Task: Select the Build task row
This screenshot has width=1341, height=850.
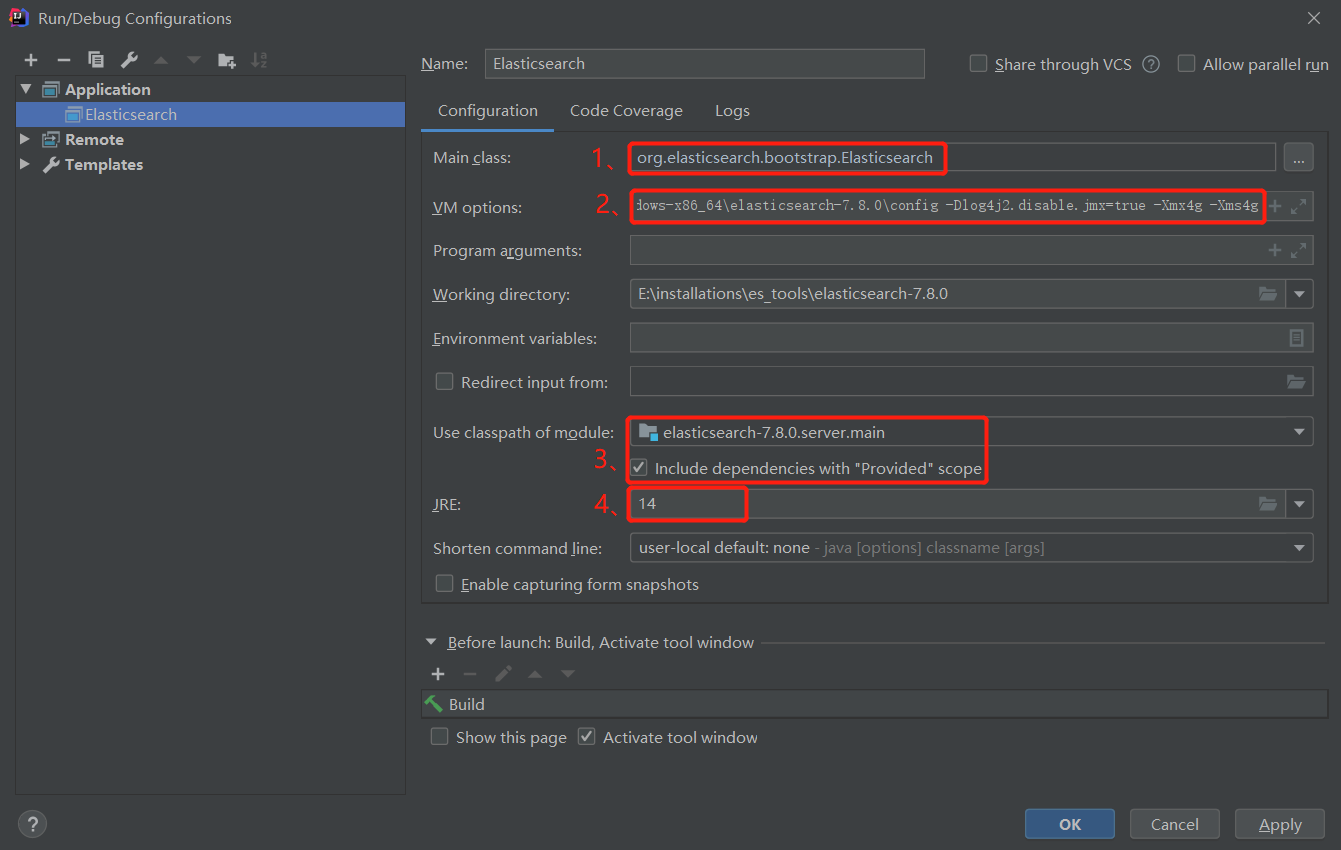Action: tap(874, 704)
